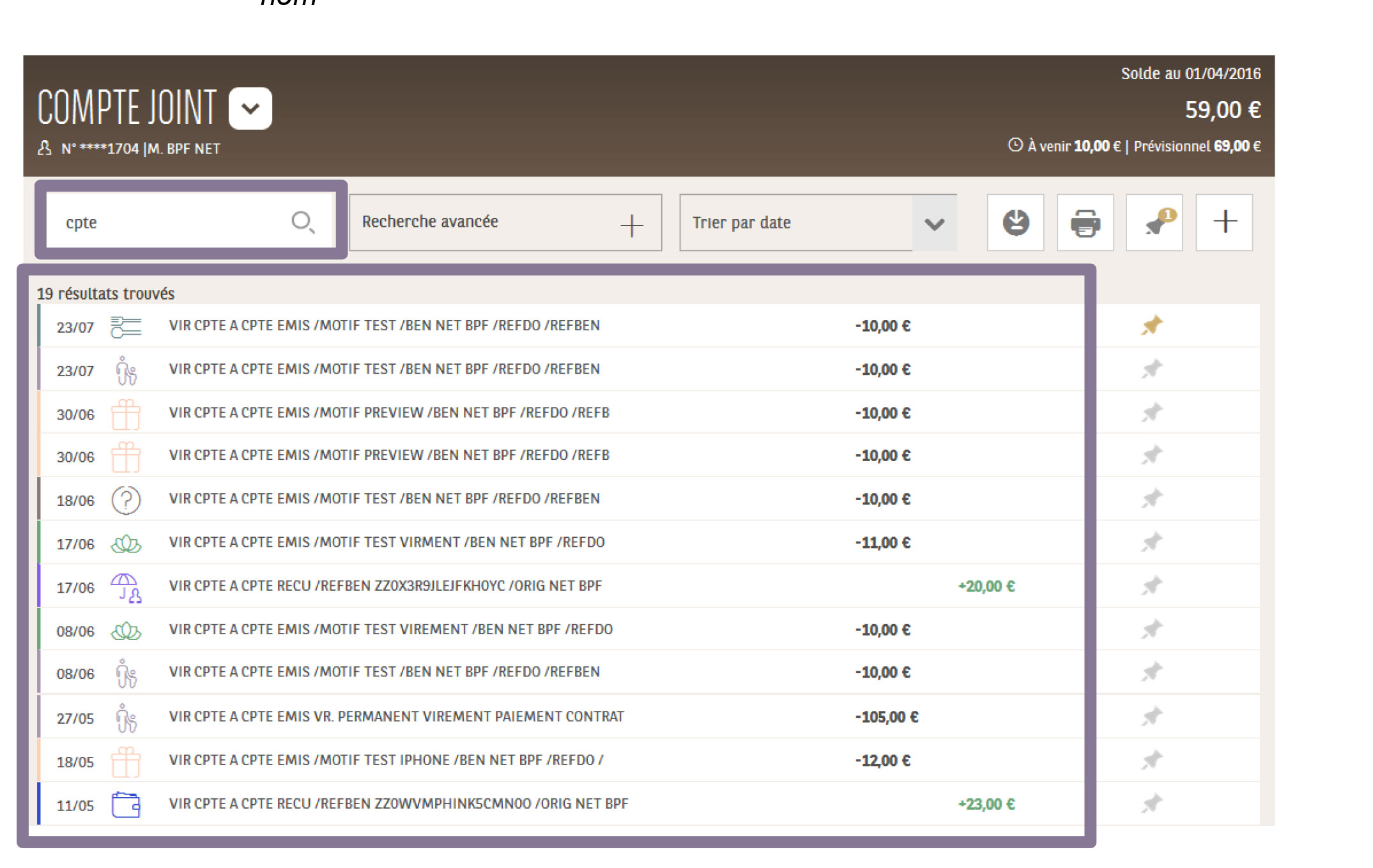The width and height of the screenshot is (1373, 868).
Task: Click gift category icon on first 30/06 row
Action: tap(126, 414)
